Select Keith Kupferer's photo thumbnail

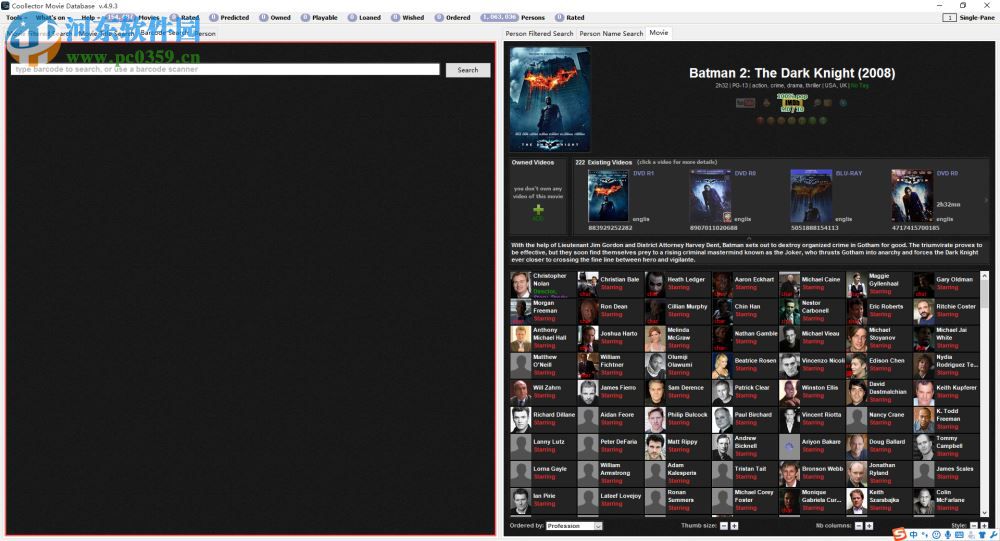(923, 393)
